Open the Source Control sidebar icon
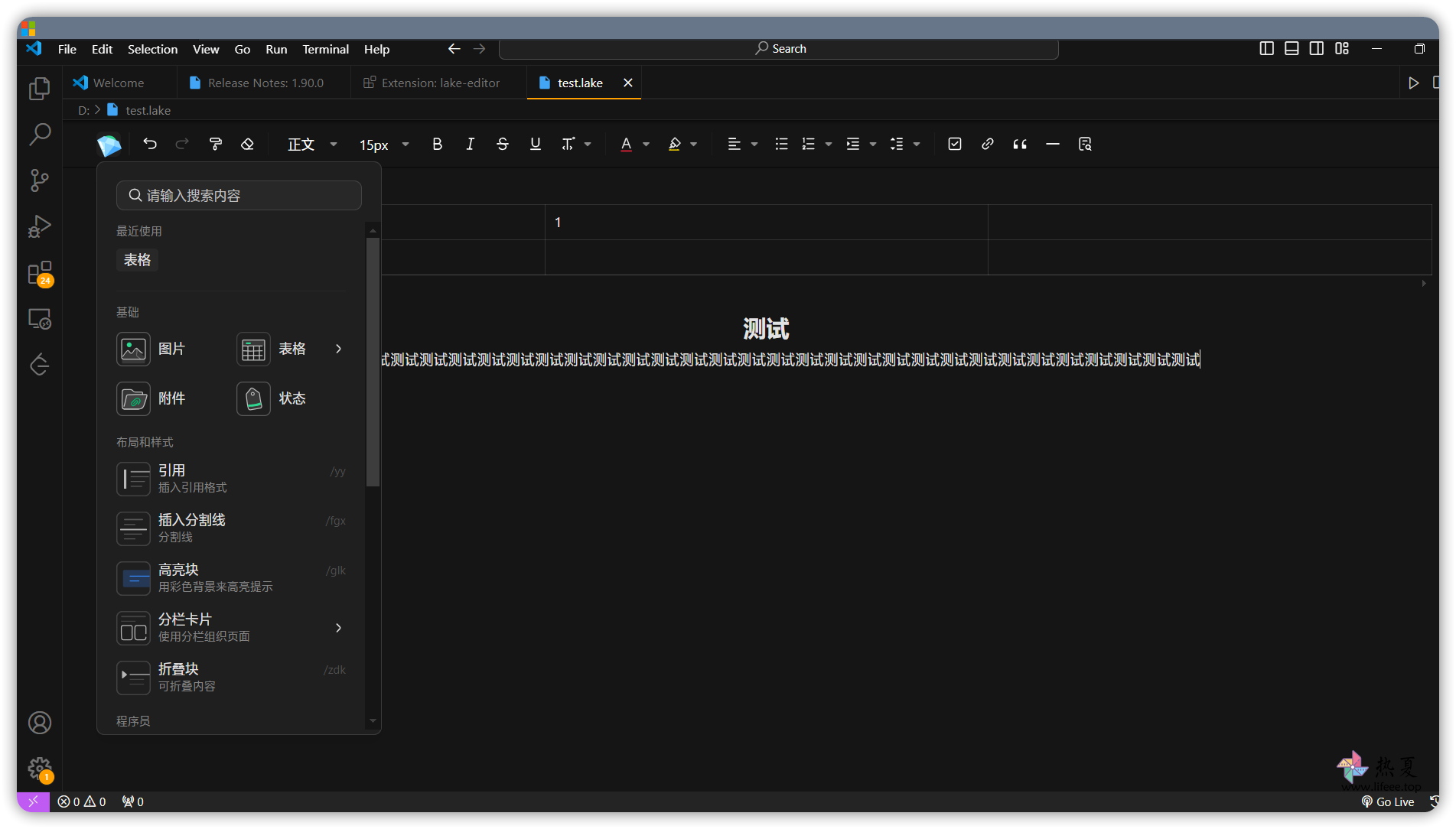This screenshot has width=1456, height=829. point(39,180)
